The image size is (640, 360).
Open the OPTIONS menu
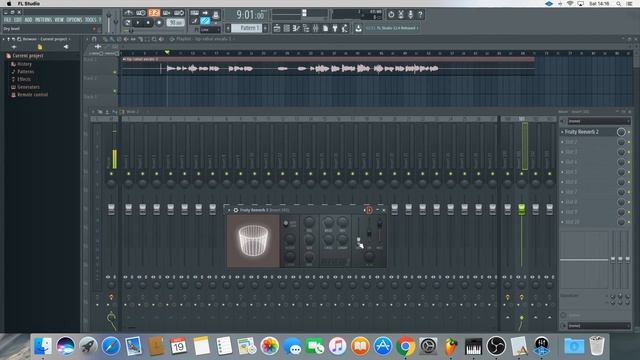tap(74, 20)
